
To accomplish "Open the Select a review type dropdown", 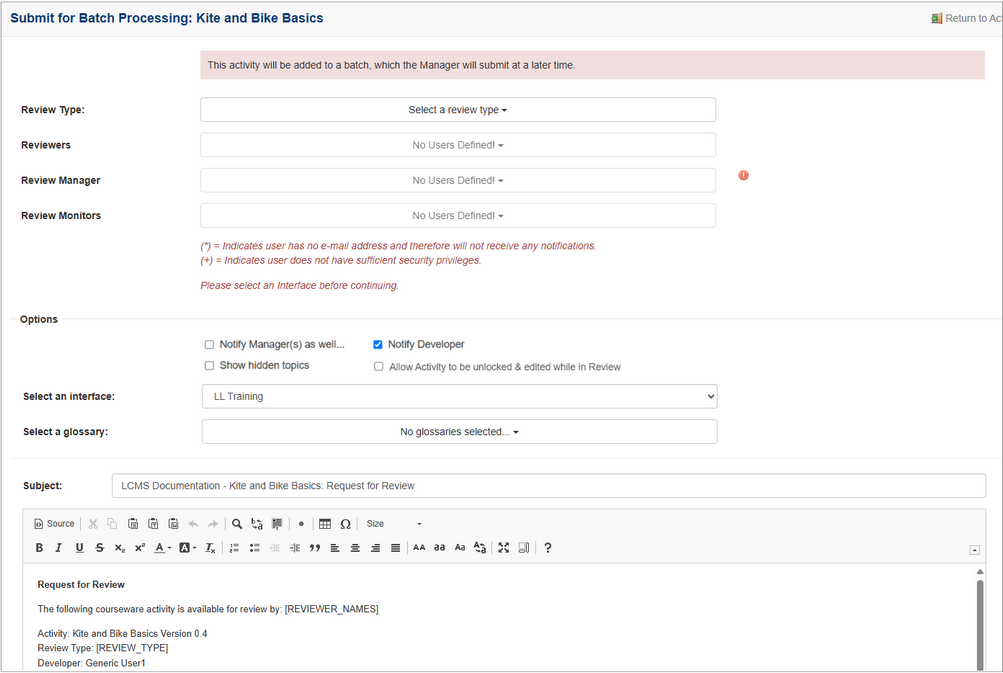I will click(458, 110).
